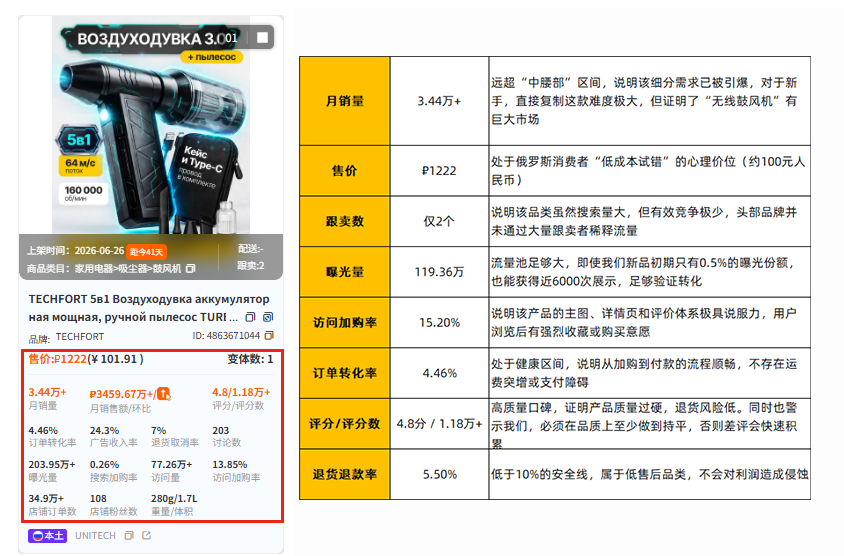Click remark starting 高质量口碑

644,425
